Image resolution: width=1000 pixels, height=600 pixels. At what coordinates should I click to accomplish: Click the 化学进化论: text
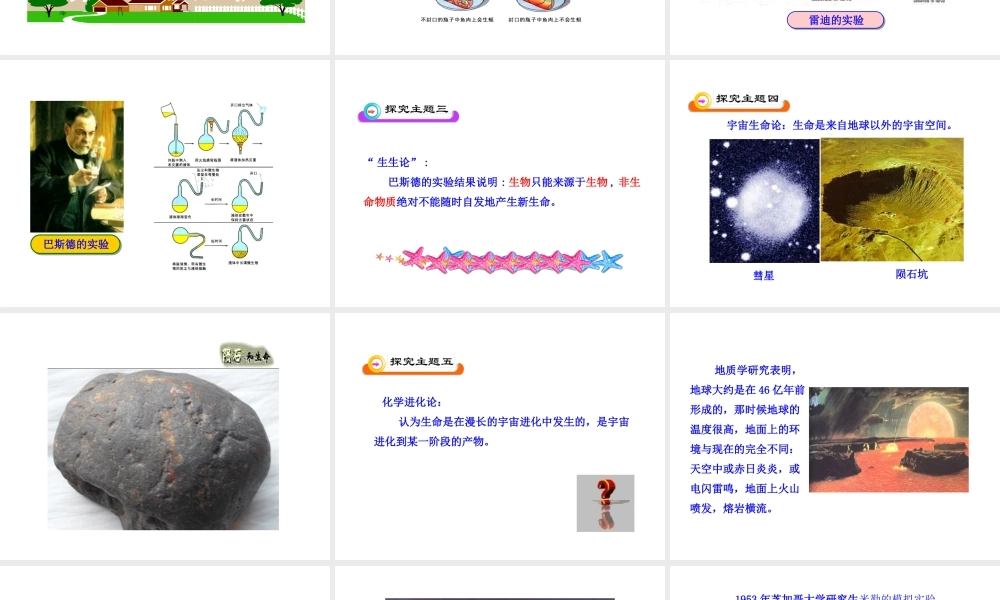[412, 402]
